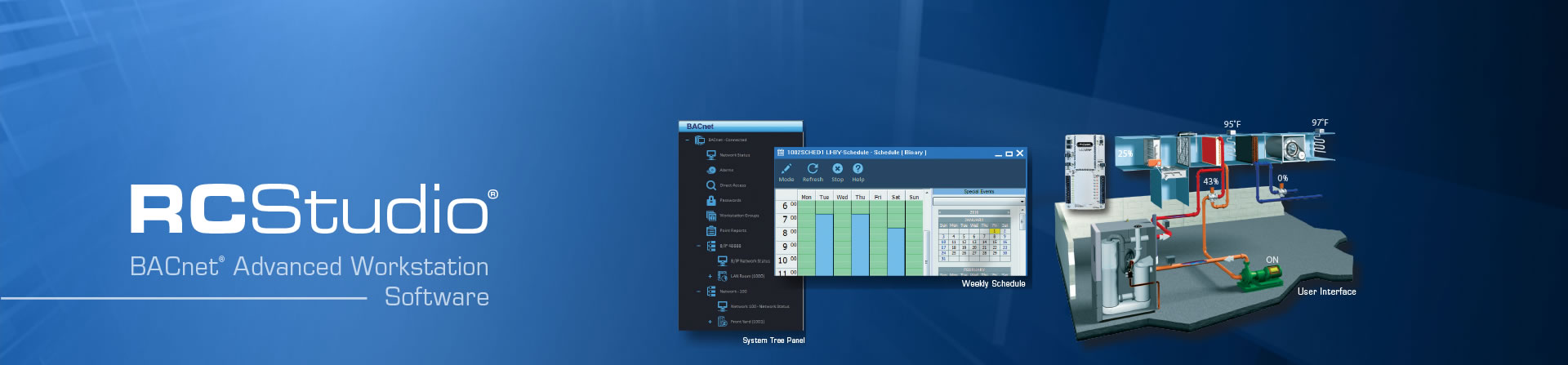Select the Mon column header
1568x365 pixels.
[x=806, y=197]
